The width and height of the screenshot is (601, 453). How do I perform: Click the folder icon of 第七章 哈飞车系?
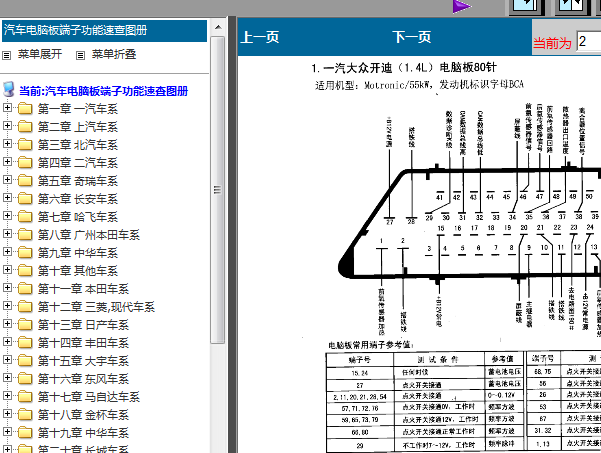(x=25, y=217)
